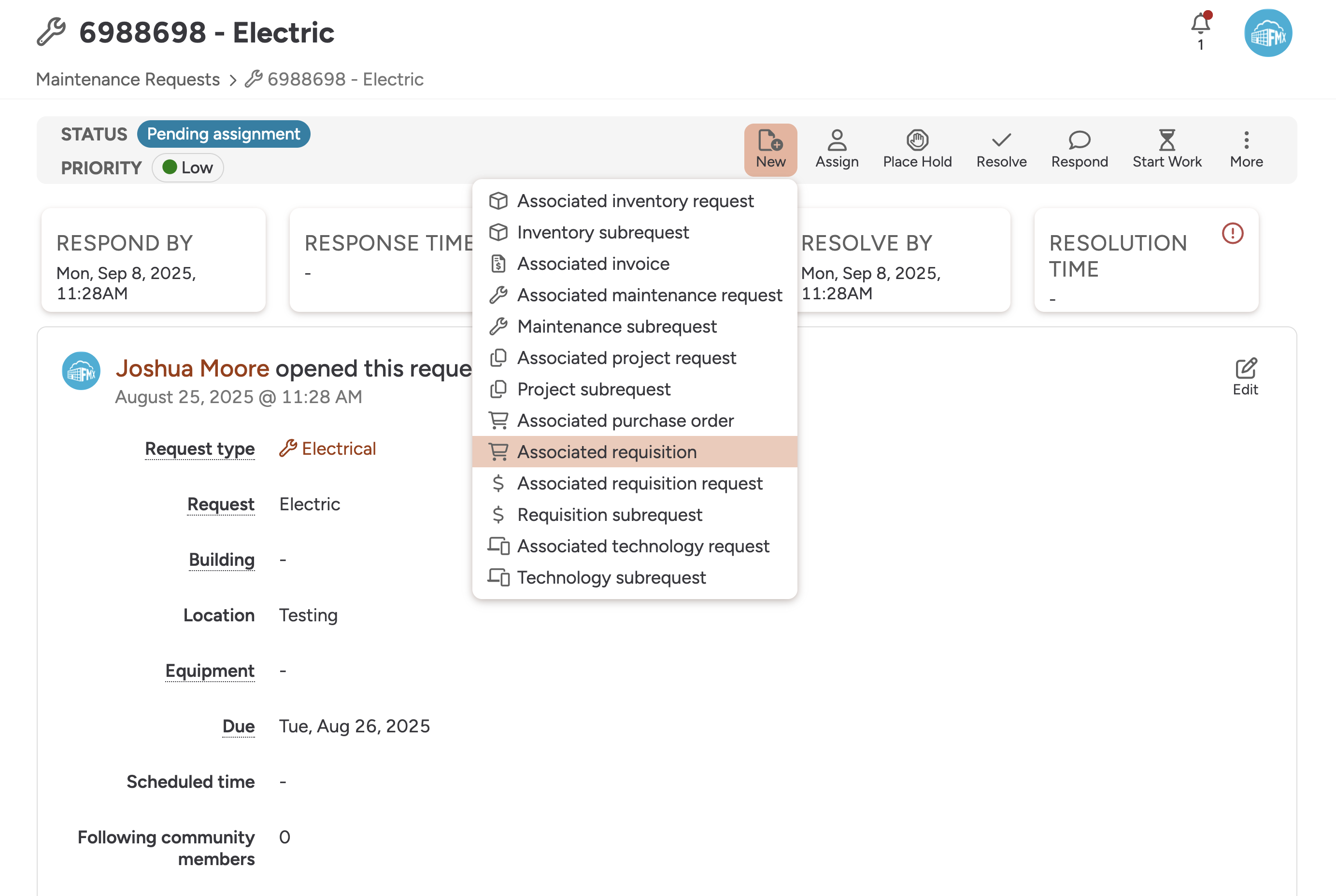Click the Start Work hourglass icon
The image size is (1336, 896).
[1166, 140]
